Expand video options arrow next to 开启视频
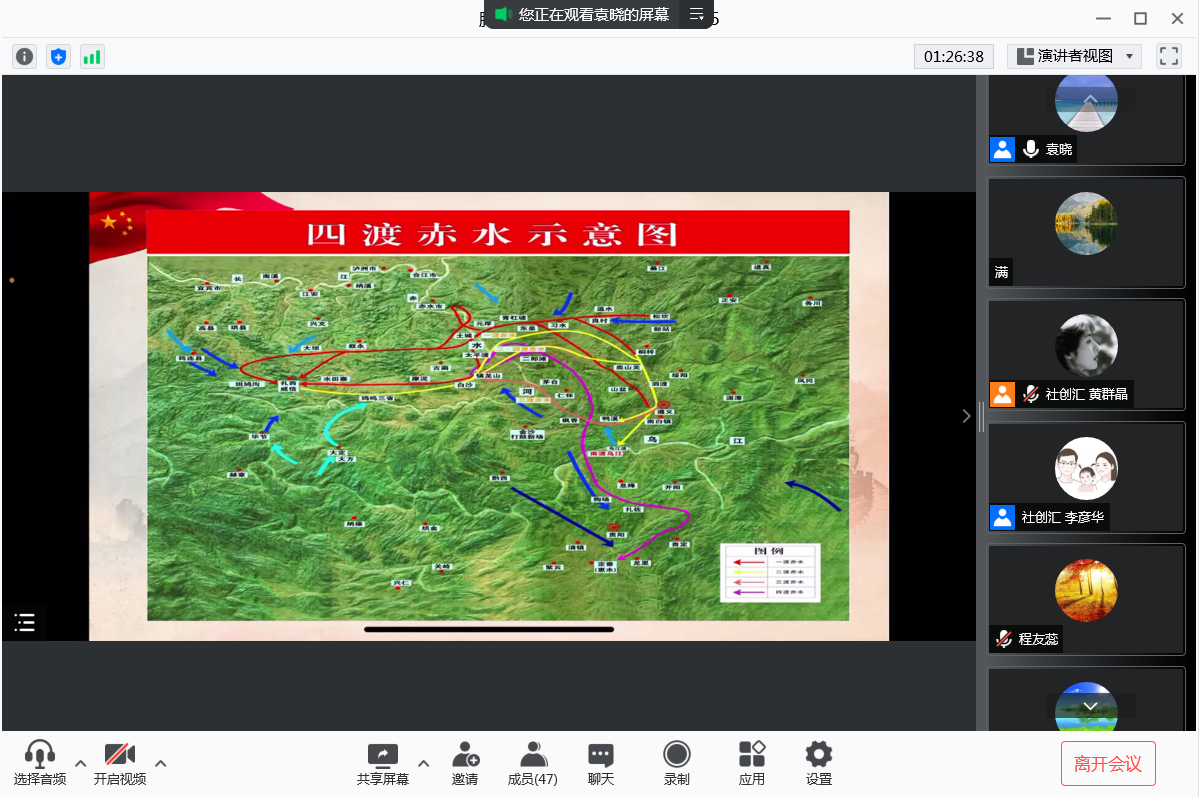 coord(161,763)
